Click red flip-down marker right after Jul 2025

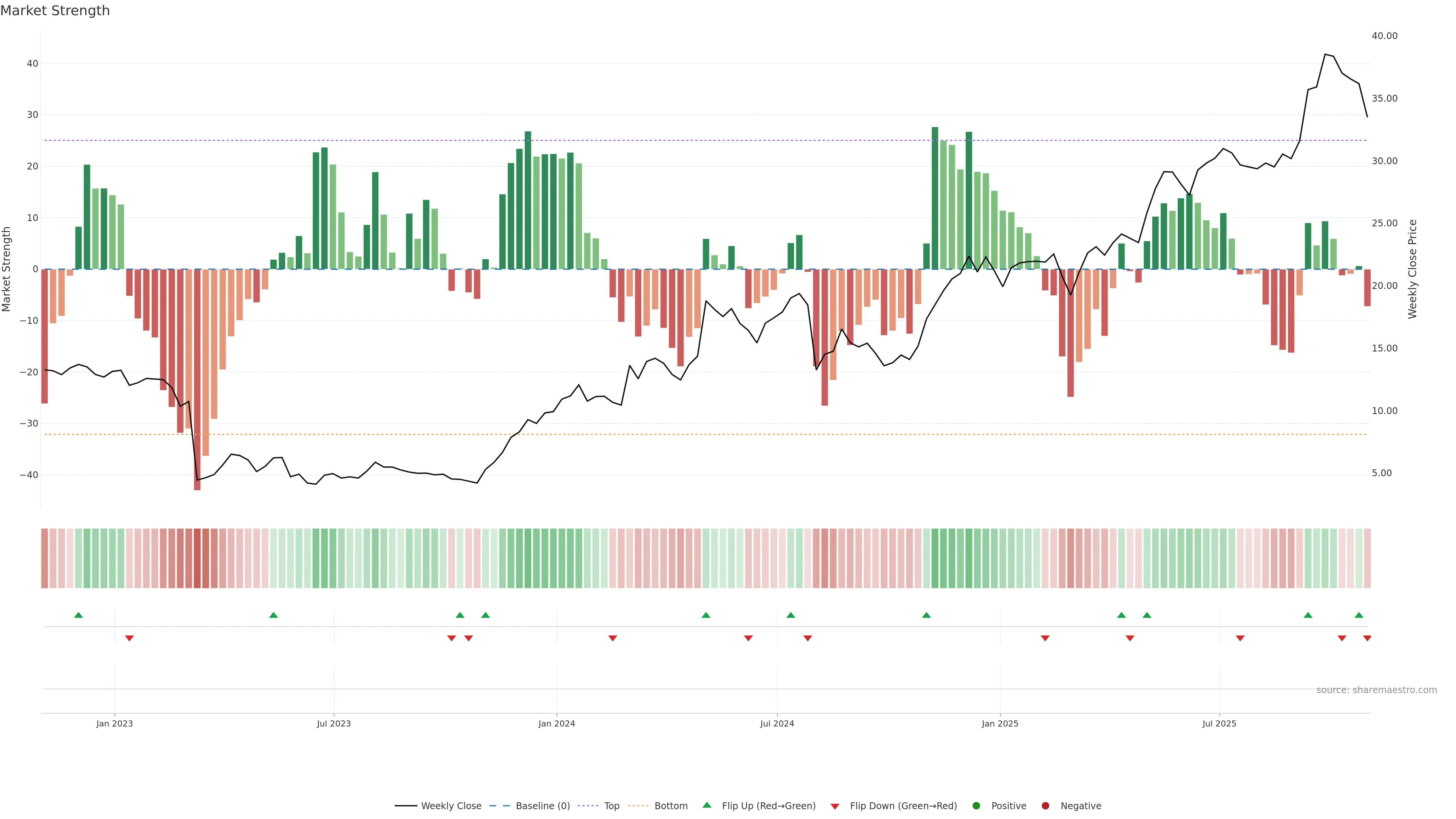pyautogui.click(x=1240, y=638)
